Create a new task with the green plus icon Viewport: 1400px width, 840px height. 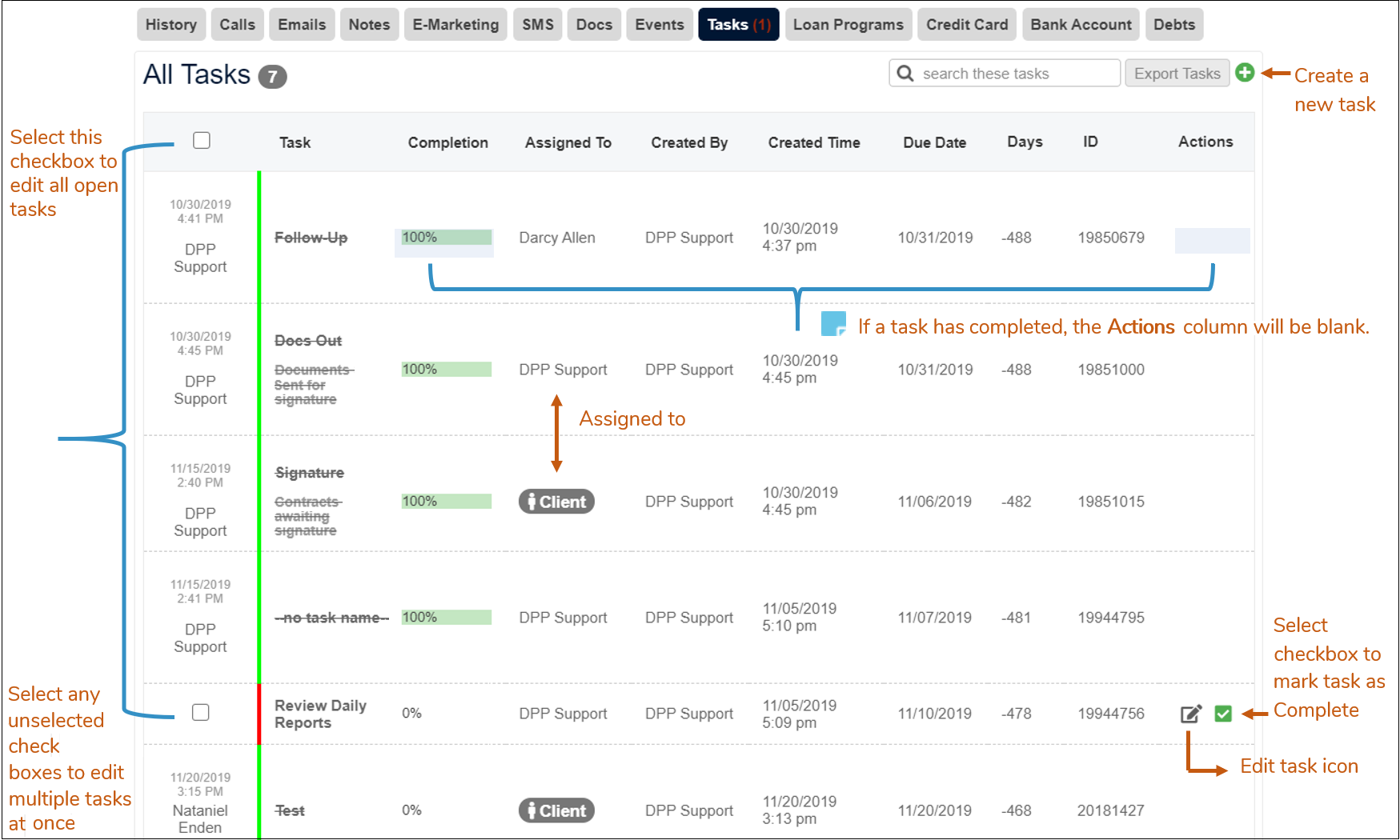pyautogui.click(x=1246, y=73)
